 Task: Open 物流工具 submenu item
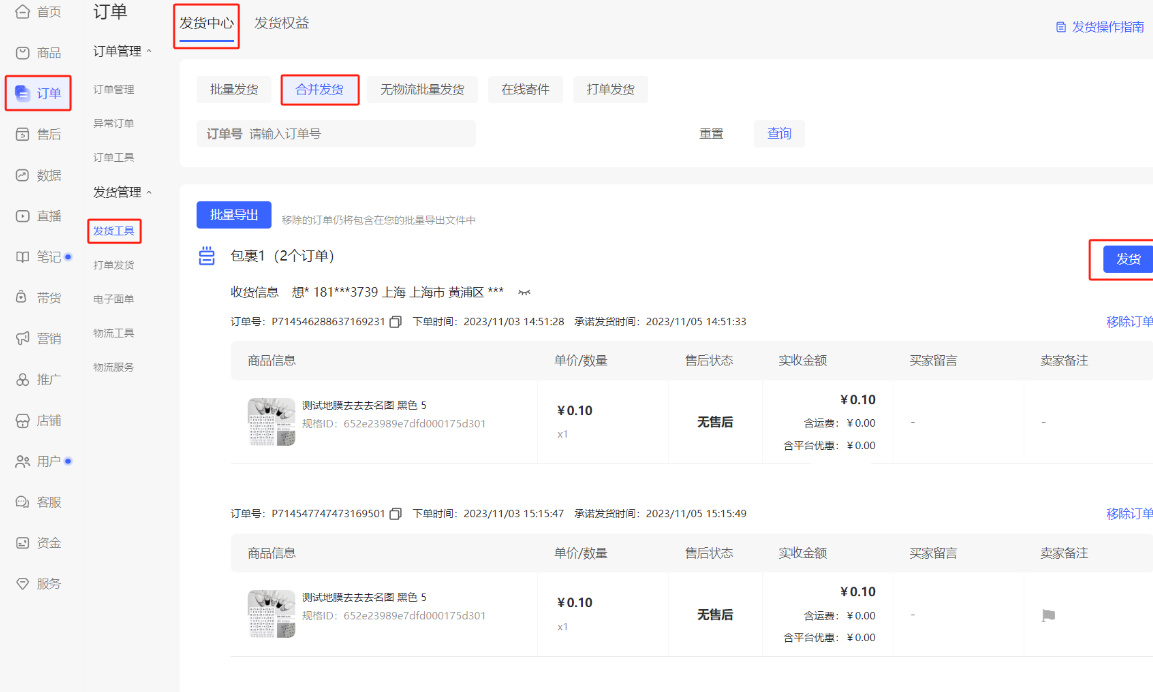pos(113,333)
